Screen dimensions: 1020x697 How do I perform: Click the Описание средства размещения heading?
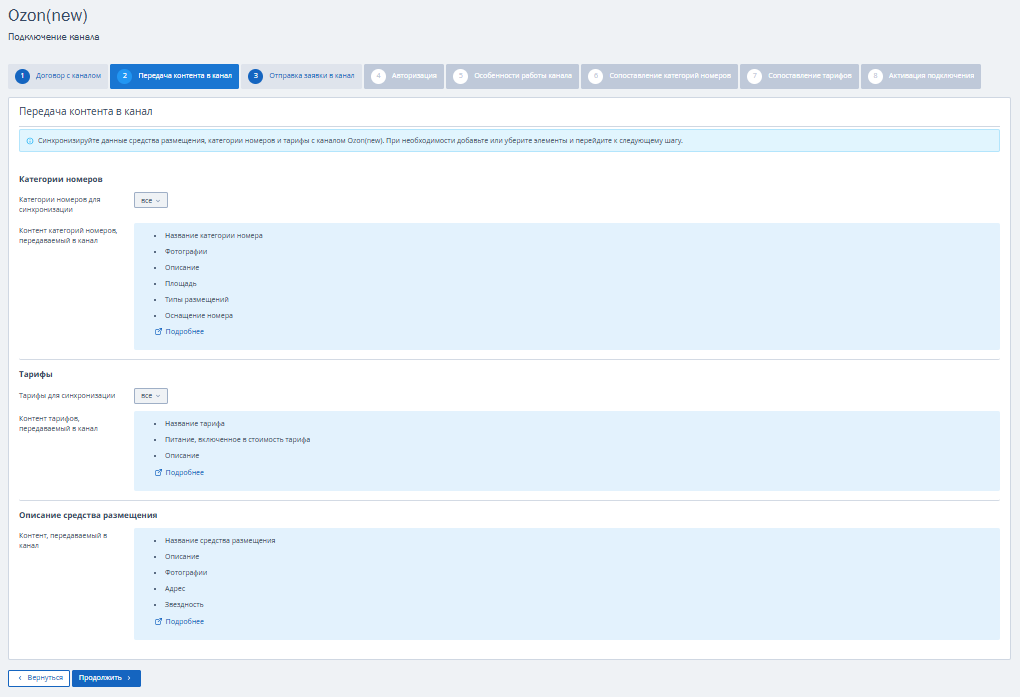click(x=88, y=515)
